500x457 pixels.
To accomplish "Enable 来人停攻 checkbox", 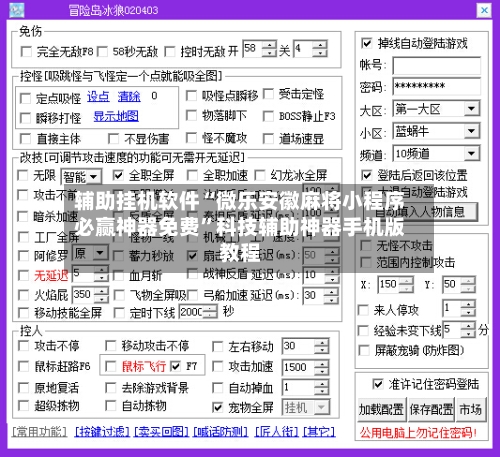I will click(x=363, y=310).
